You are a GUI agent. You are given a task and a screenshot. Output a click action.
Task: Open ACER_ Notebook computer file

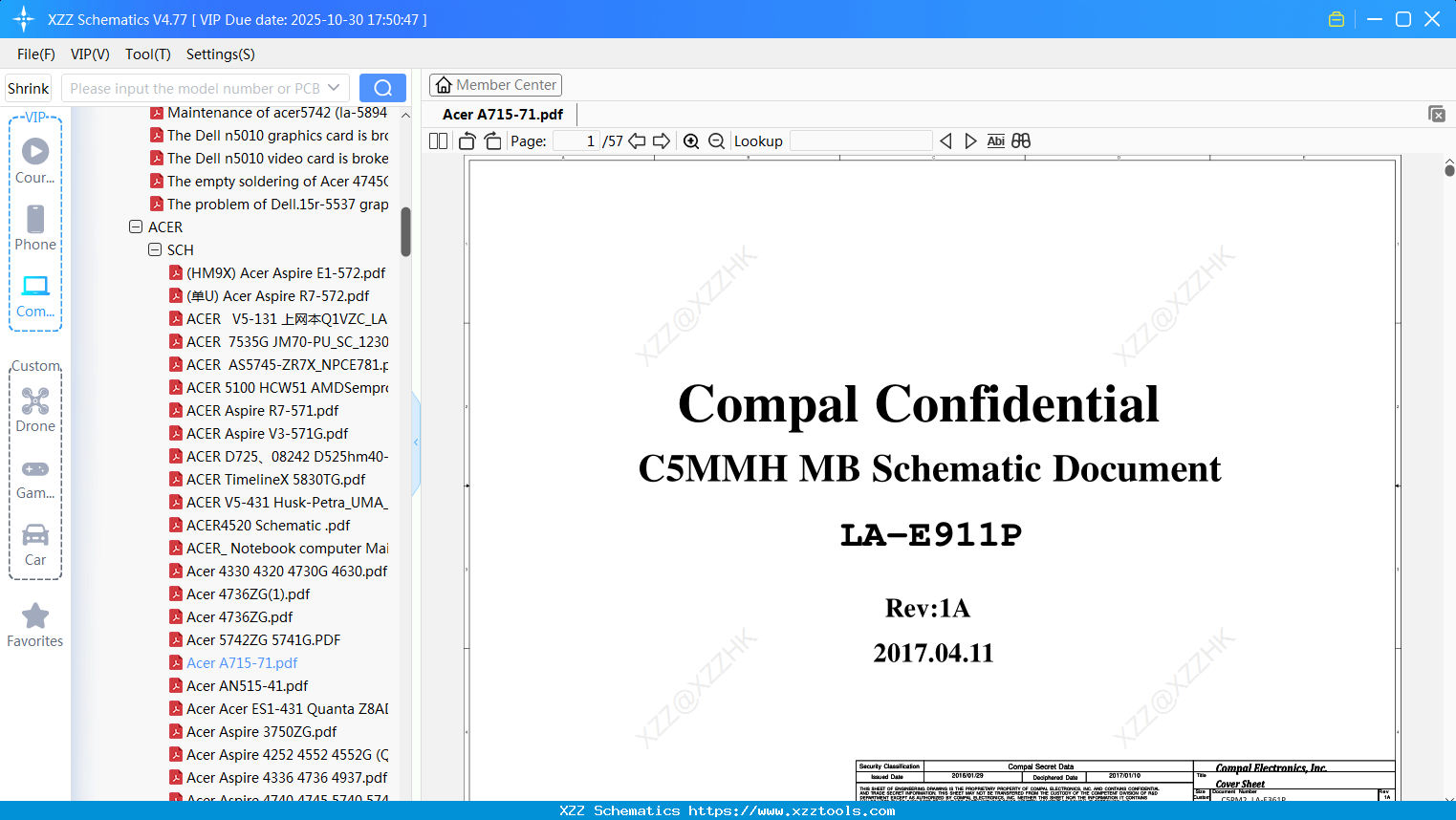[288, 549]
